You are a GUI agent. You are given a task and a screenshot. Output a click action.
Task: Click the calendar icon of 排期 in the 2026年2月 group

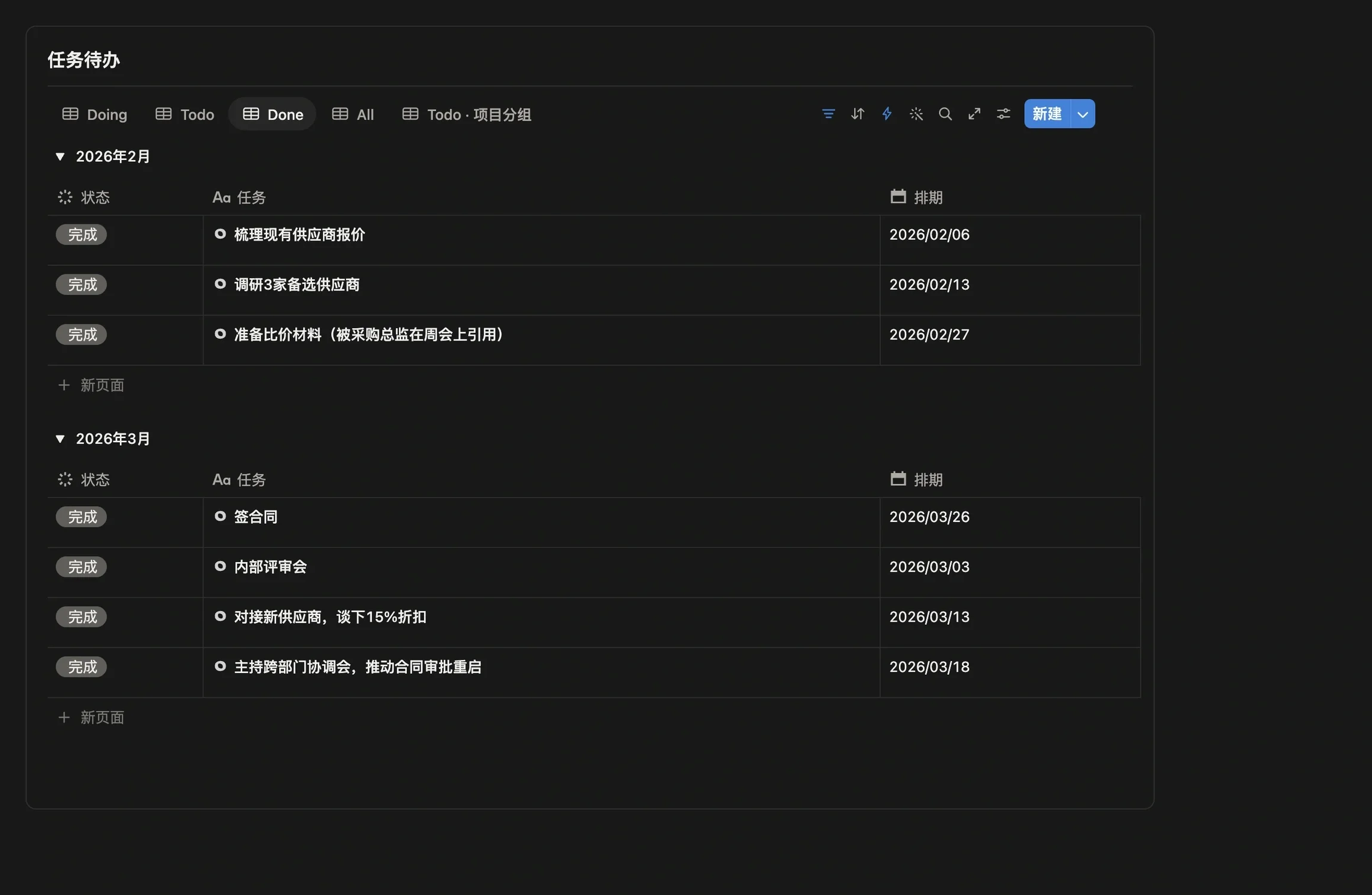pos(898,196)
